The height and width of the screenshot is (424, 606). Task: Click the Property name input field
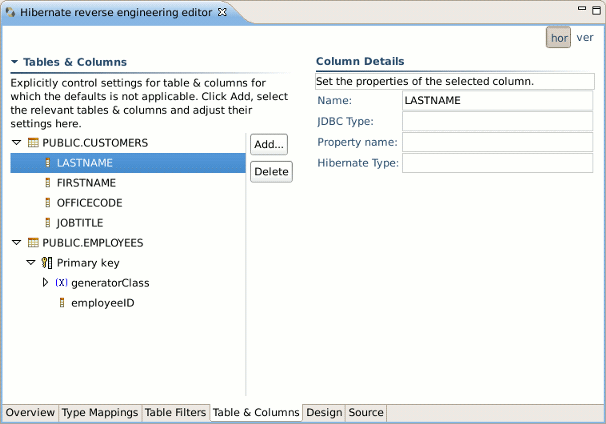coord(497,142)
